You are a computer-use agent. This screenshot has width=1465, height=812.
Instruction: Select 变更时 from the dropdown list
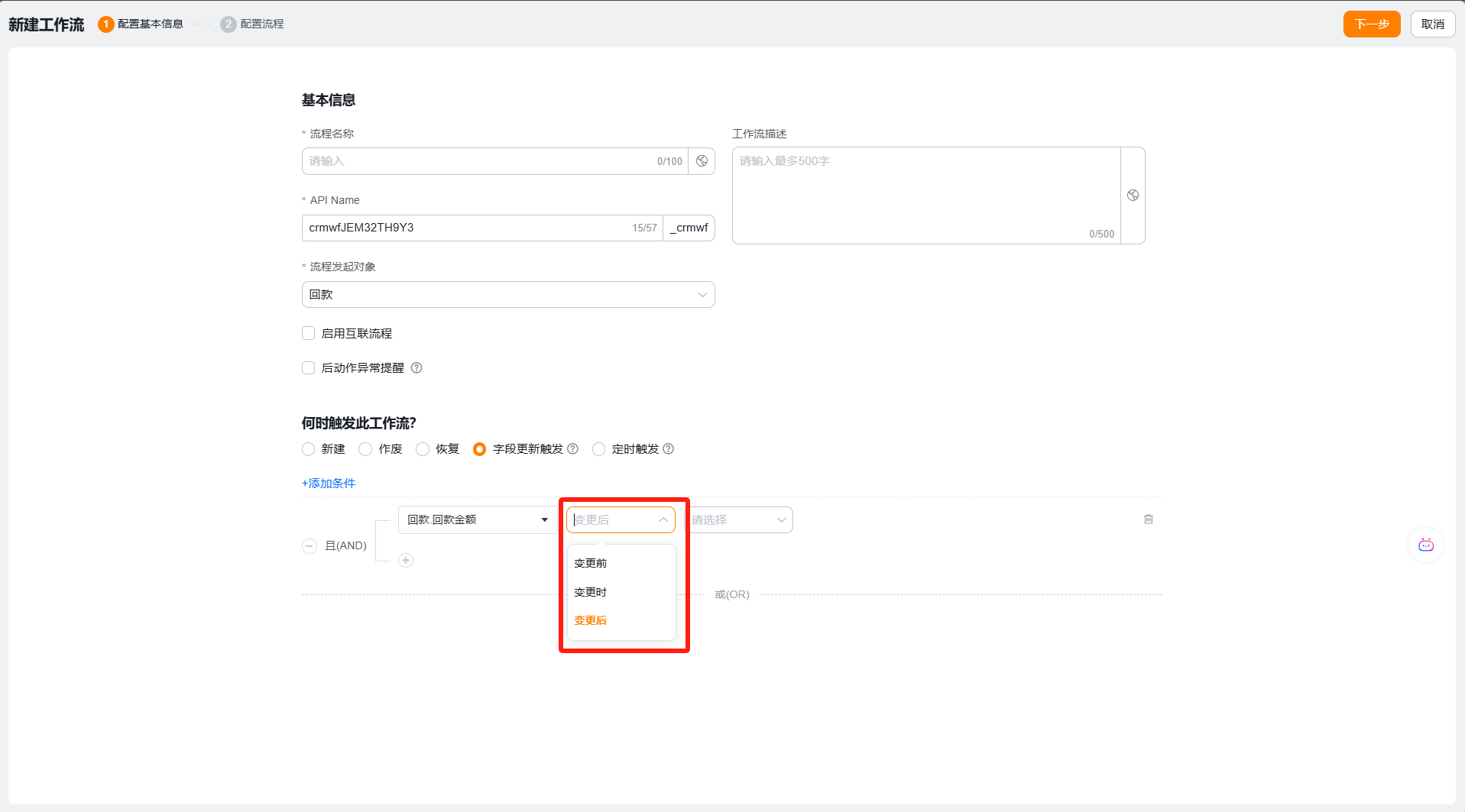pyautogui.click(x=591, y=592)
